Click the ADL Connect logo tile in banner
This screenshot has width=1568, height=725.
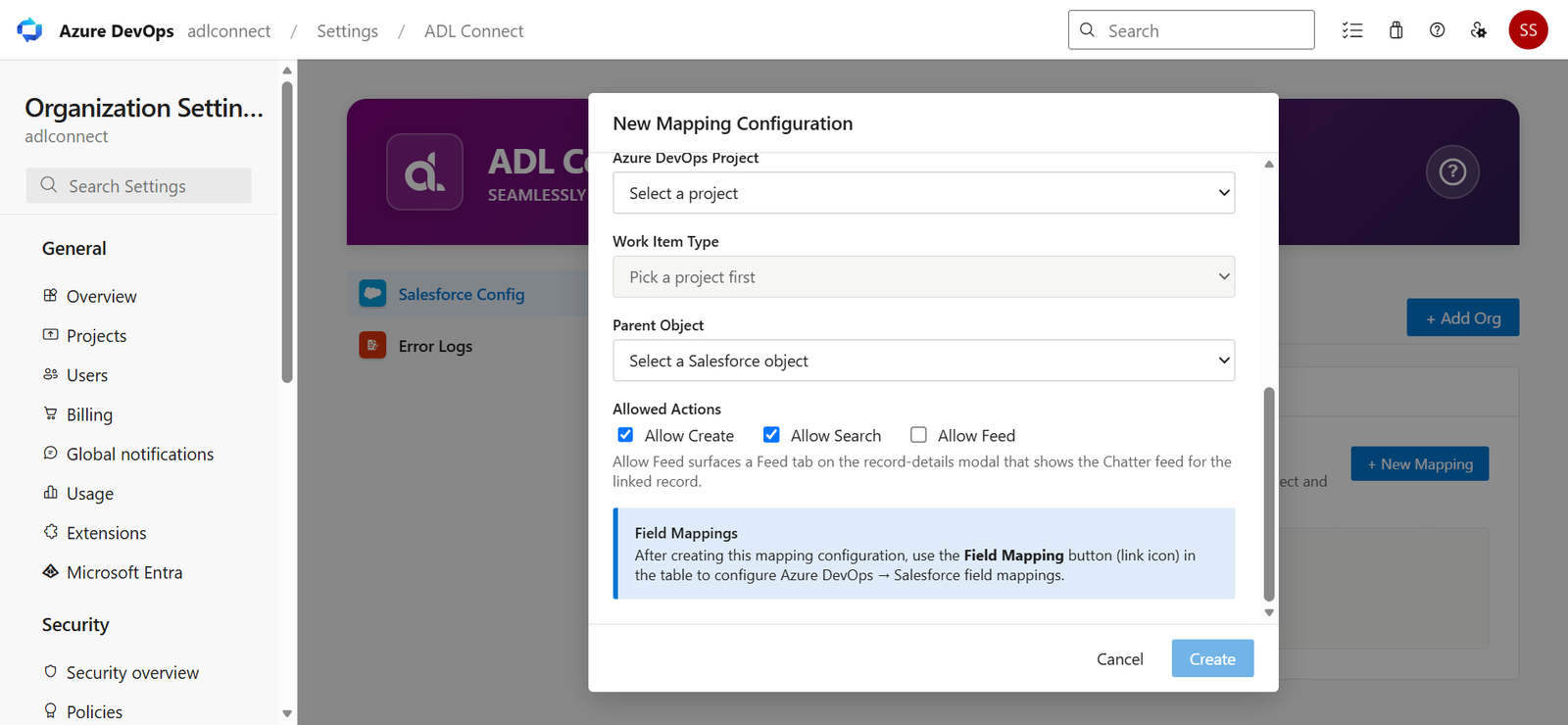(x=424, y=171)
